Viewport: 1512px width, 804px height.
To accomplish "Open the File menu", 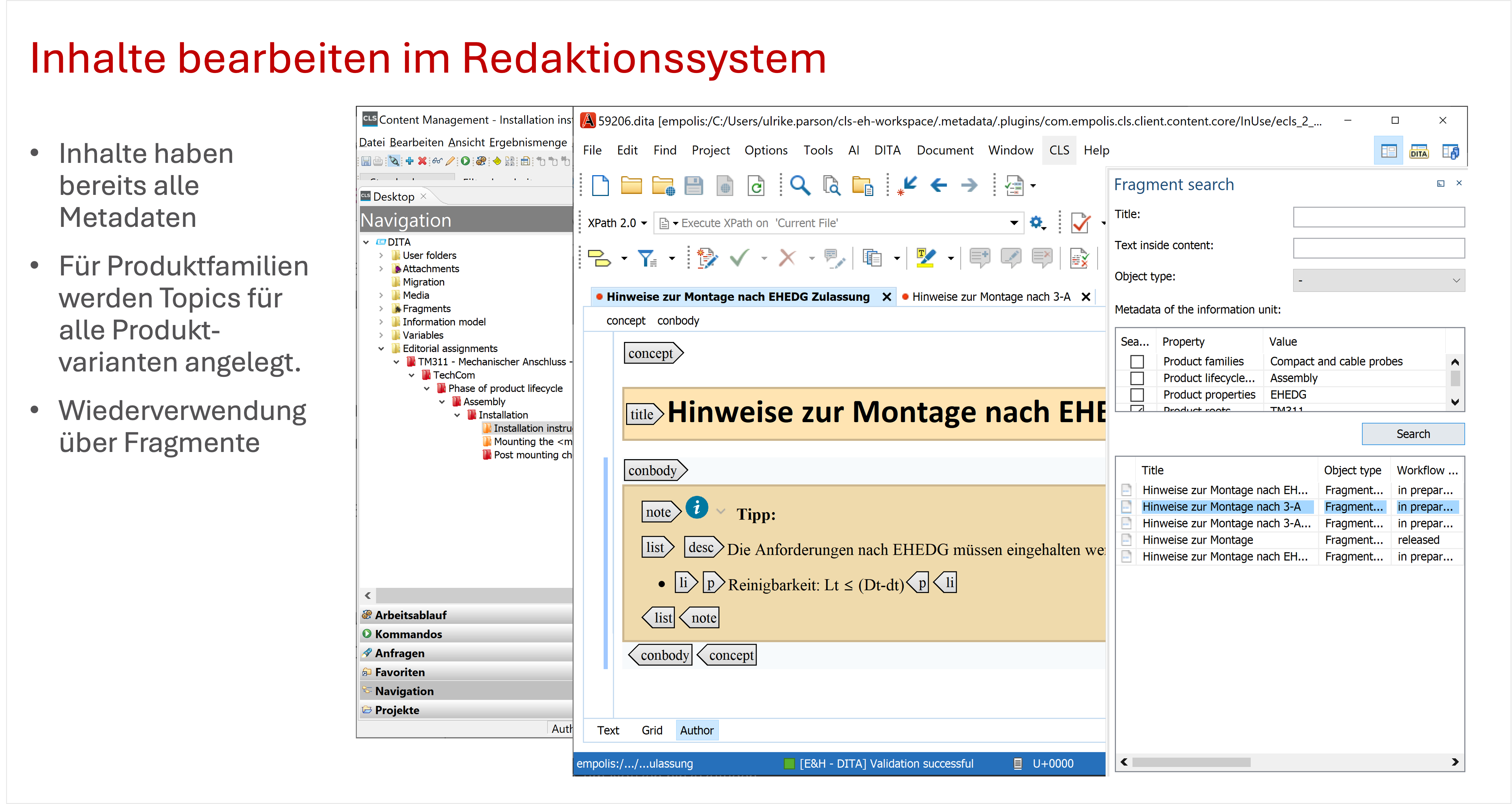I will pos(592,150).
